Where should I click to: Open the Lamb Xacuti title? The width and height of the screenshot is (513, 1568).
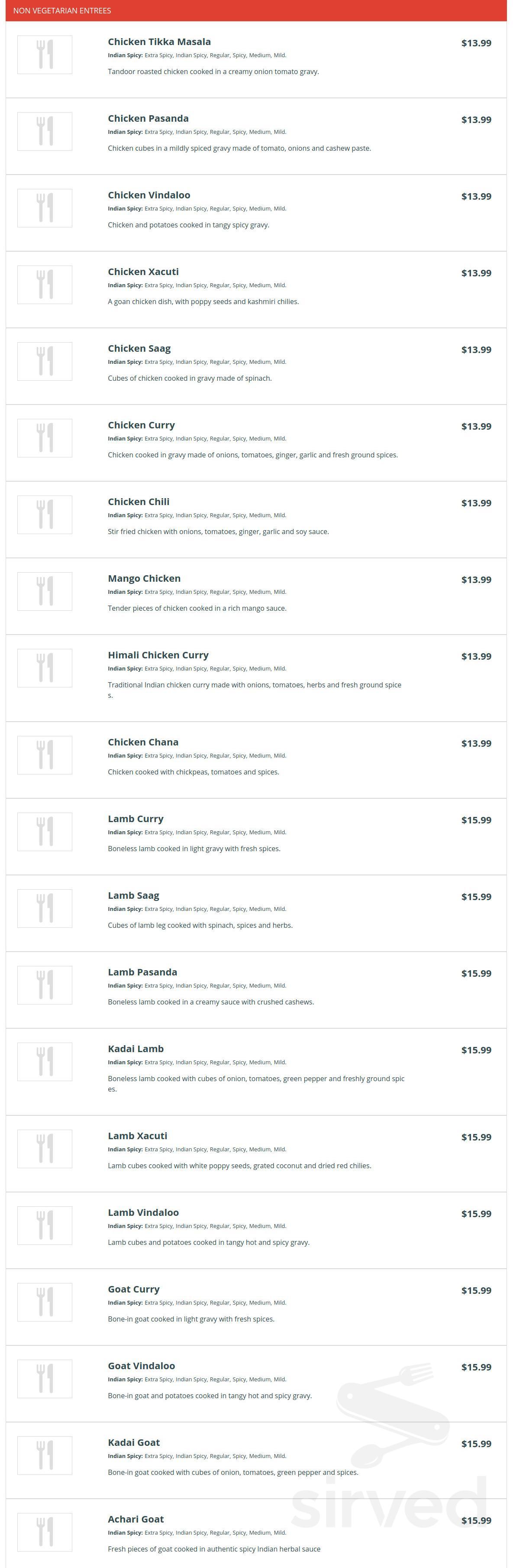[x=138, y=1136]
